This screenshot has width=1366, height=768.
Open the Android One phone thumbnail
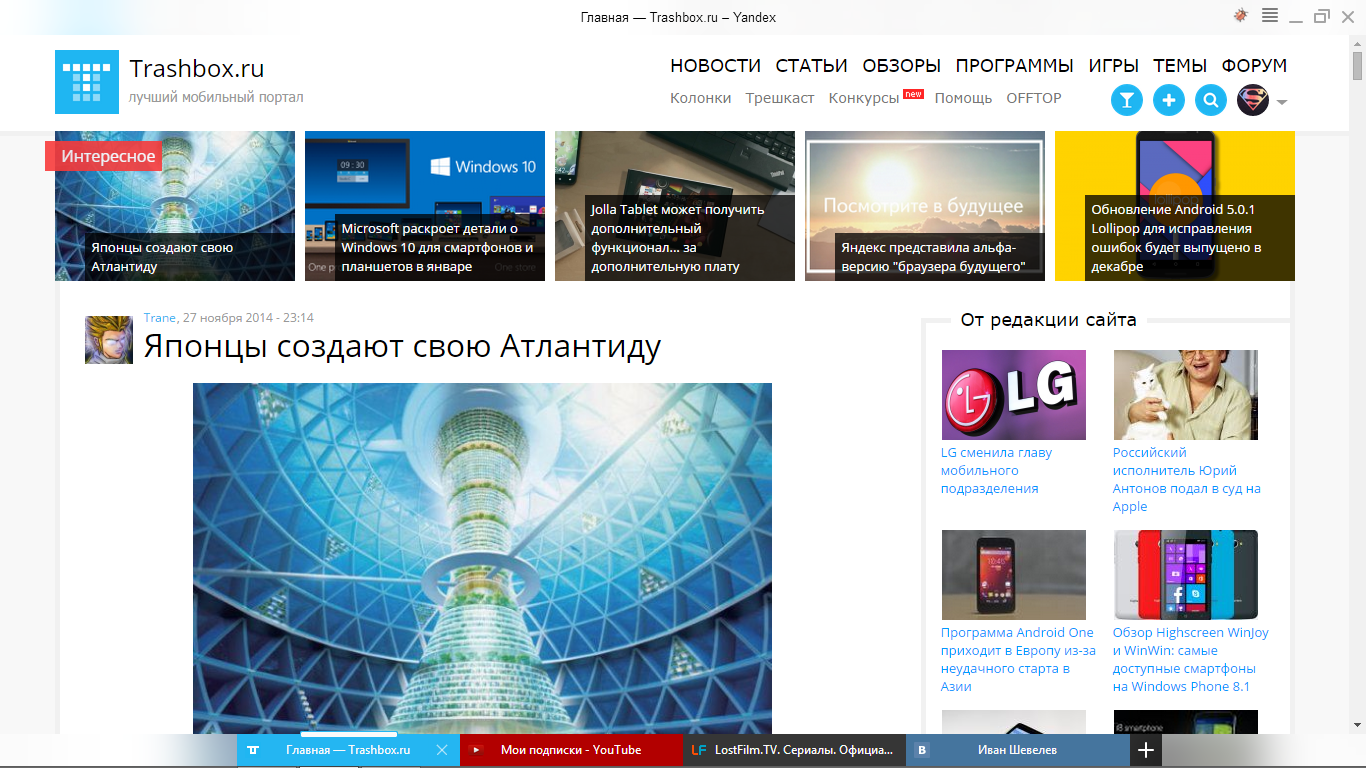click(x=1013, y=575)
